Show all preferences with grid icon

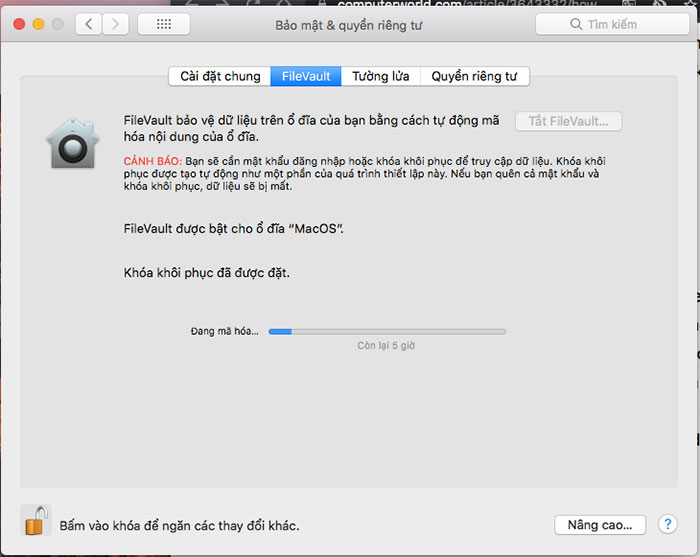[164, 24]
